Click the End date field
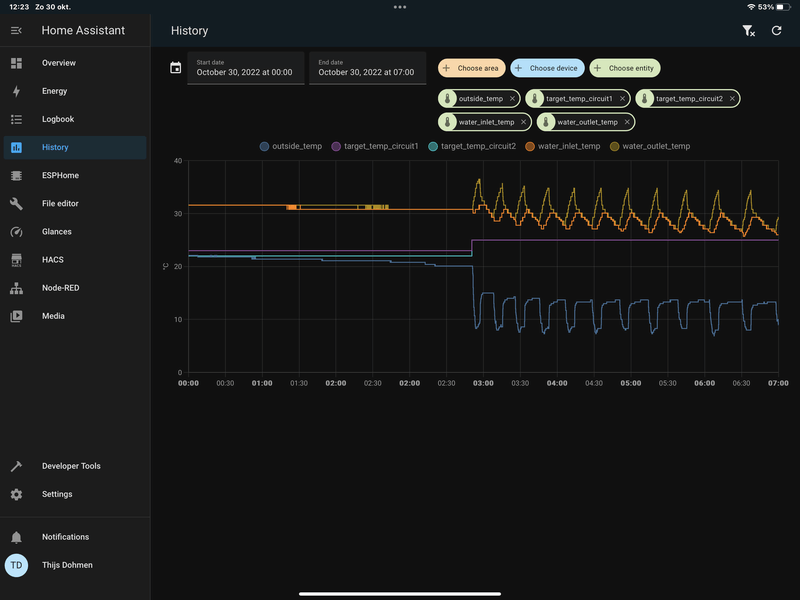 click(367, 68)
